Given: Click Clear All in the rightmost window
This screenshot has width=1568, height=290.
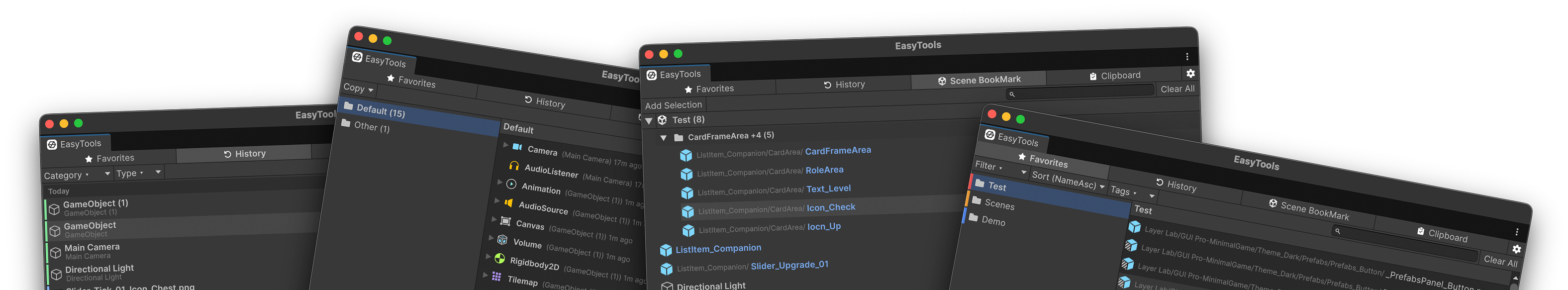Looking at the screenshot, I should [1500, 261].
